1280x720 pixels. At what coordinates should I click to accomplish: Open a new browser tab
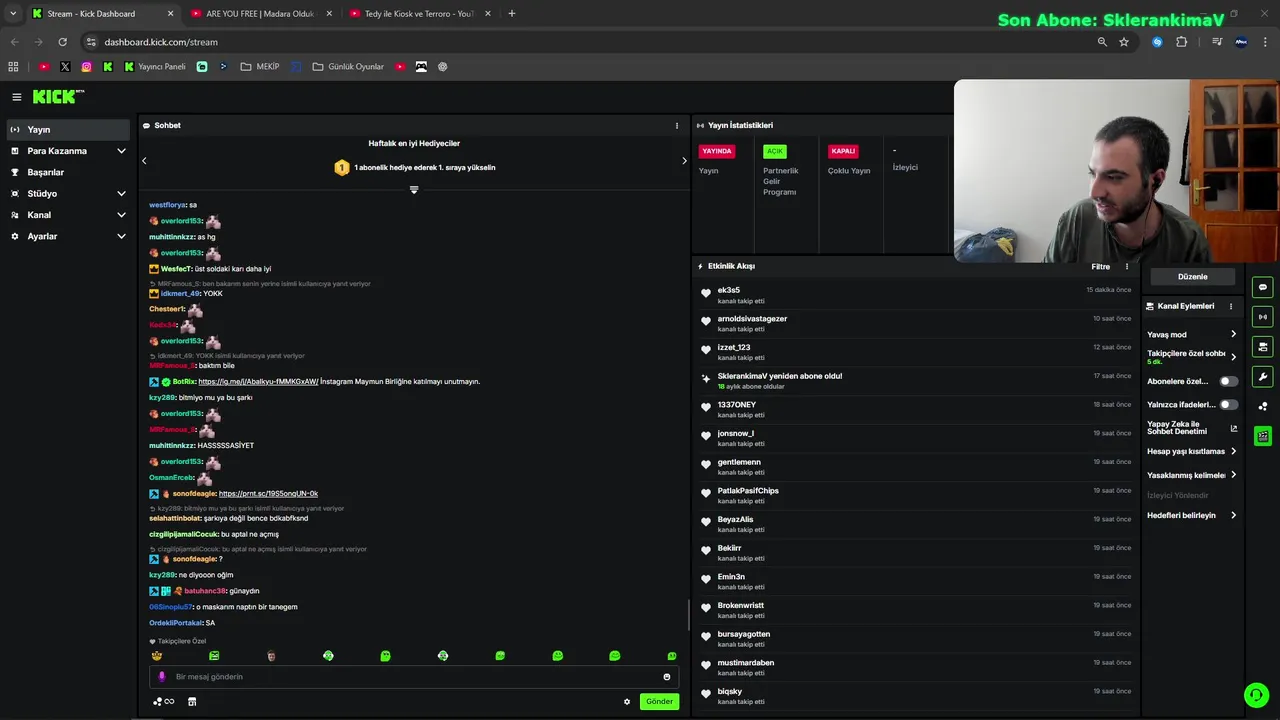pos(512,14)
